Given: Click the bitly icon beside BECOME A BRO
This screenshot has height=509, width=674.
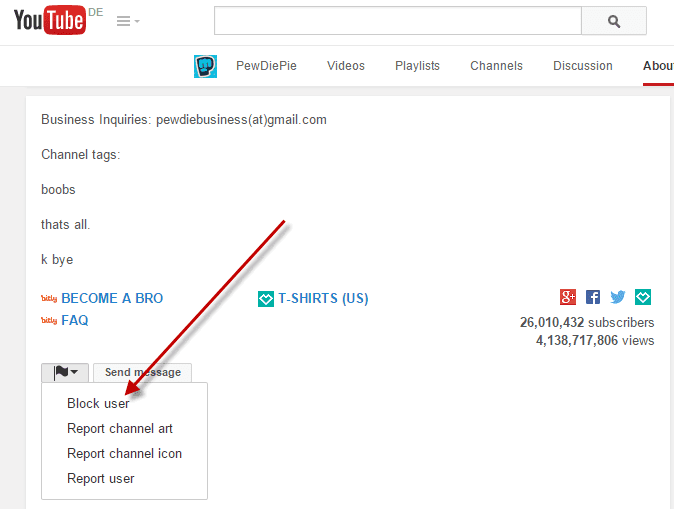Looking at the screenshot, I should click(x=49, y=298).
